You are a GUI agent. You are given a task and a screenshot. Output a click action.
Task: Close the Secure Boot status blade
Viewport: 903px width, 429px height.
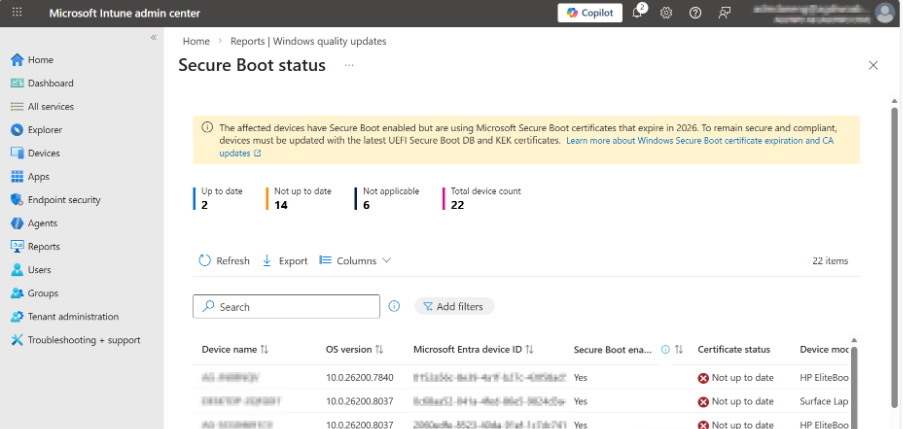(x=873, y=65)
